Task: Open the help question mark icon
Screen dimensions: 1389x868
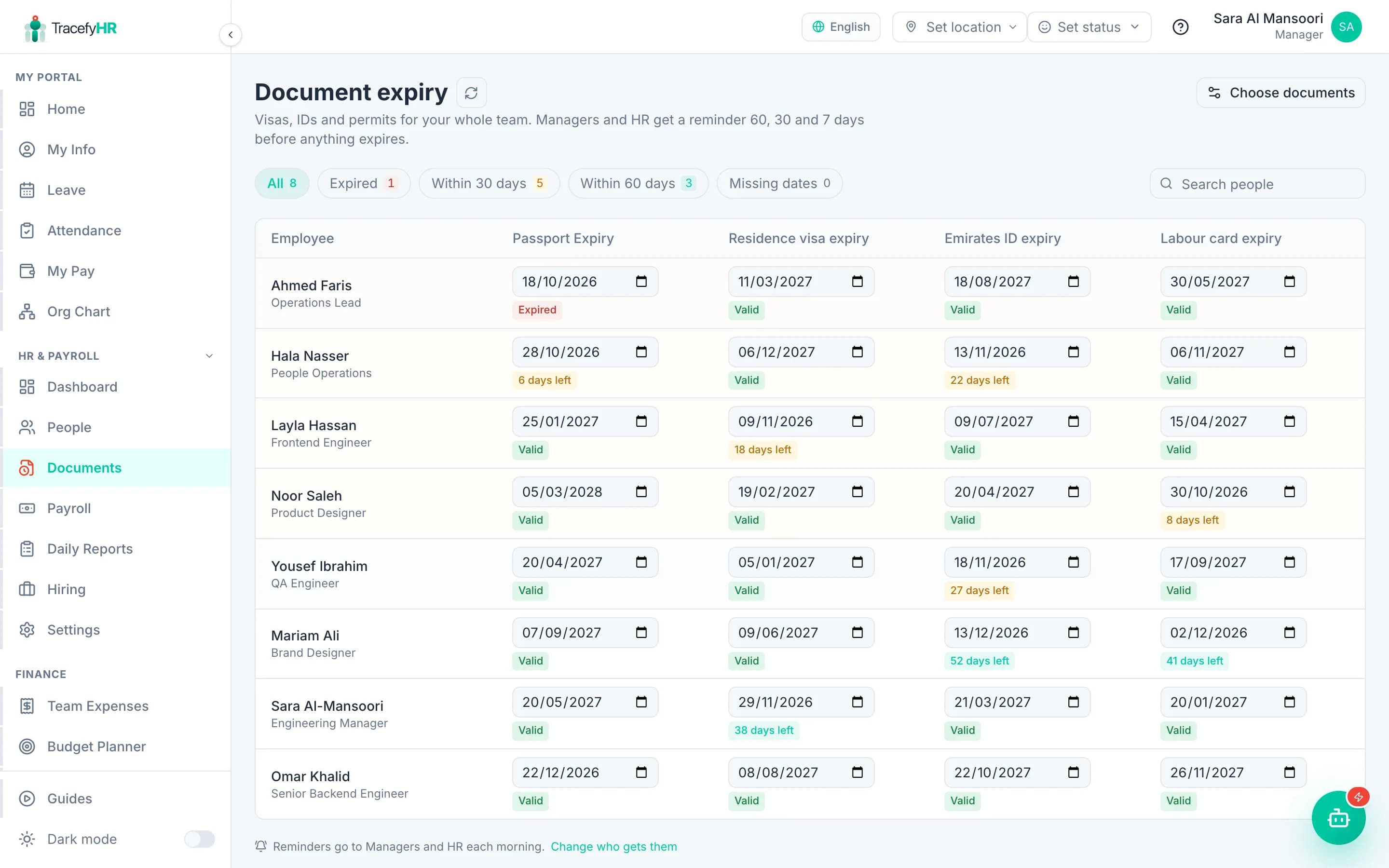Action: pyautogui.click(x=1180, y=27)
